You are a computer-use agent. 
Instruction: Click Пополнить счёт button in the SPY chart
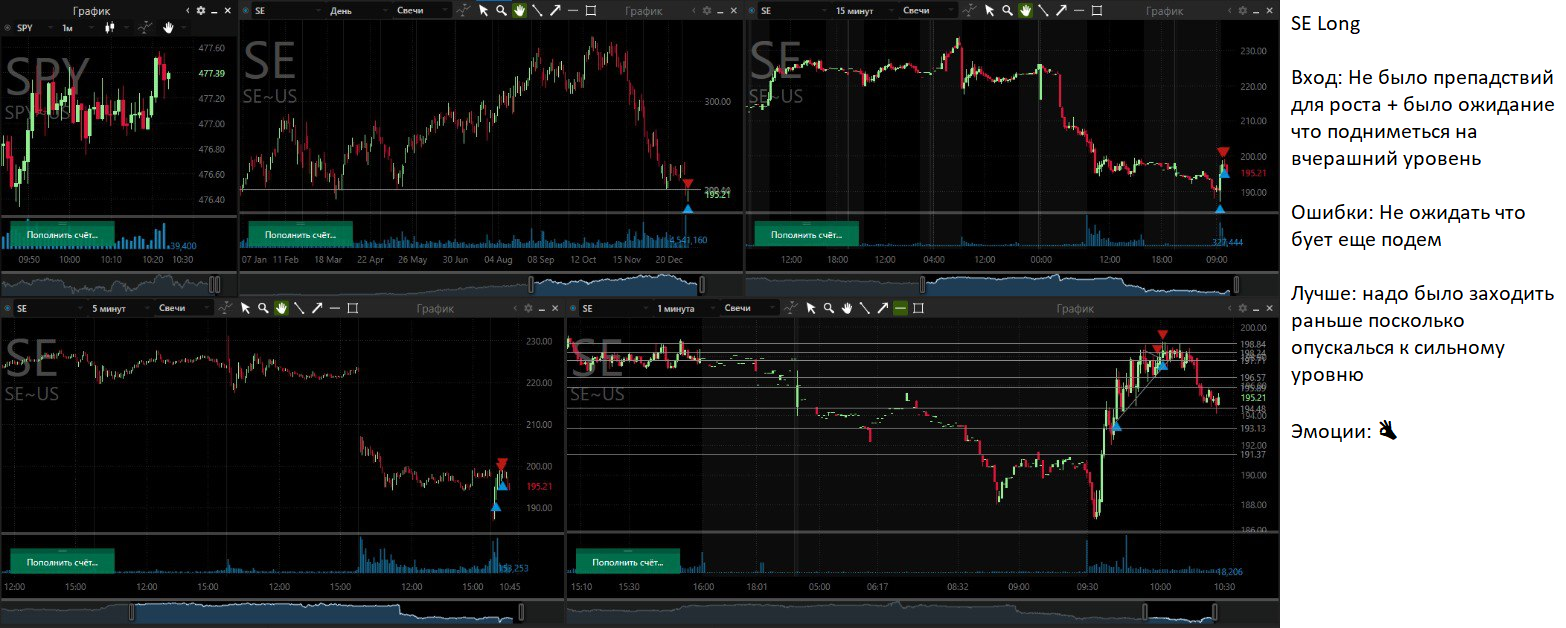coord(61,234)
